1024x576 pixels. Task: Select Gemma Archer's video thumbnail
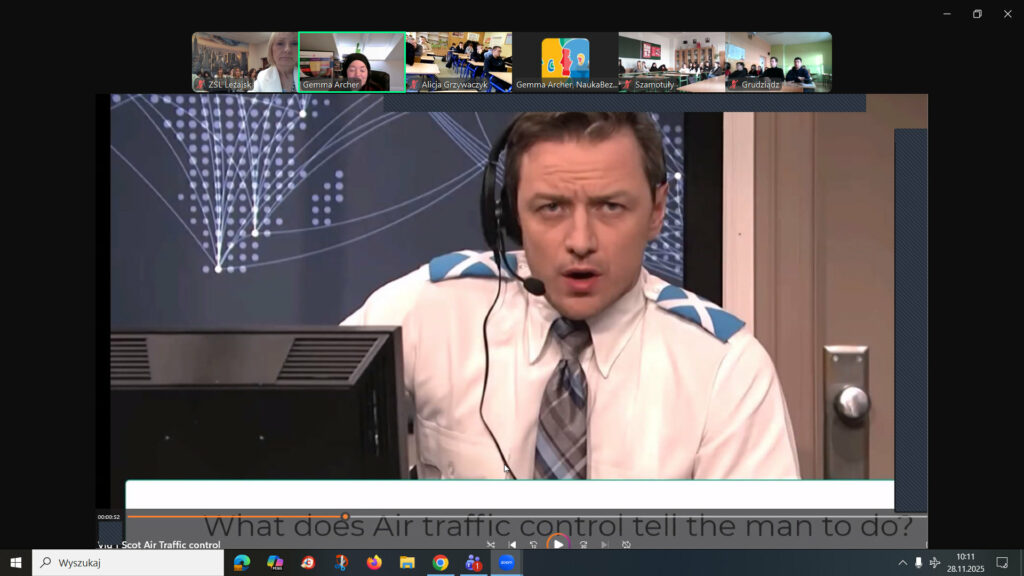(x=351, y=62)
